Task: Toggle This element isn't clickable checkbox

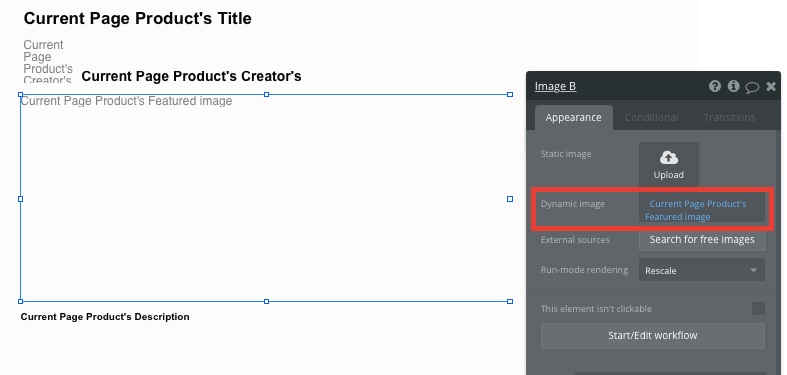Action: 758,308
